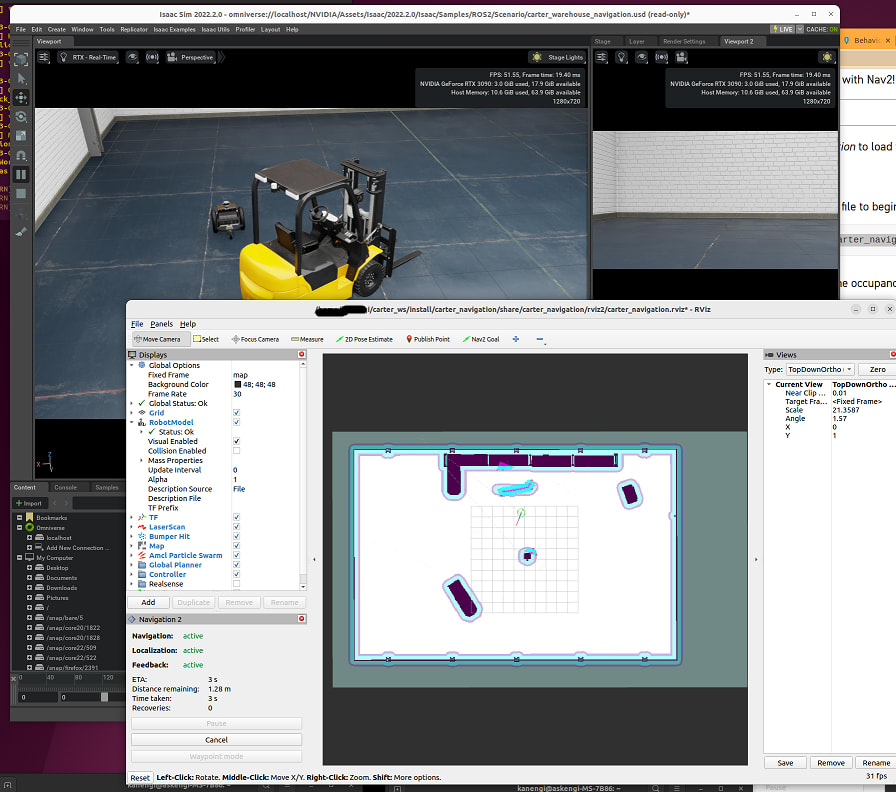Viewport: 896px width, 792px height.
Task: Select the arrow Select tool in Isaac Sim toolbar
Action: pyautogui.click(x=21, y=78)
